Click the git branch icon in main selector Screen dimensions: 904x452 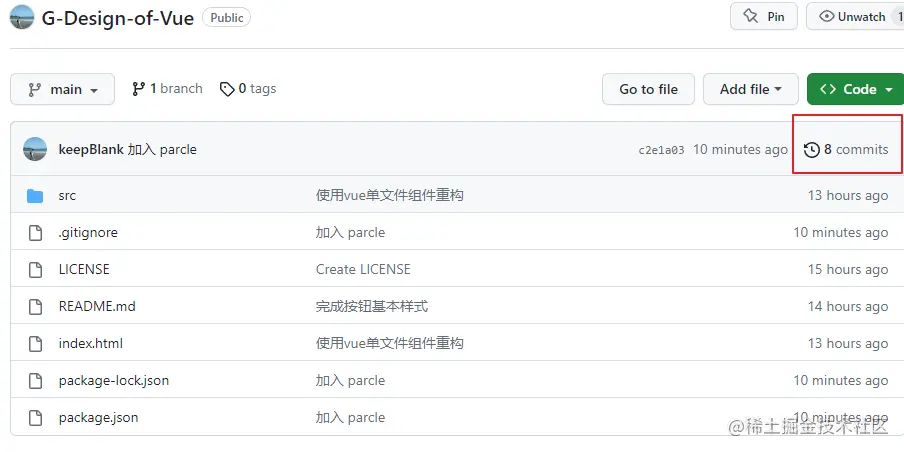tap(35, 89)
